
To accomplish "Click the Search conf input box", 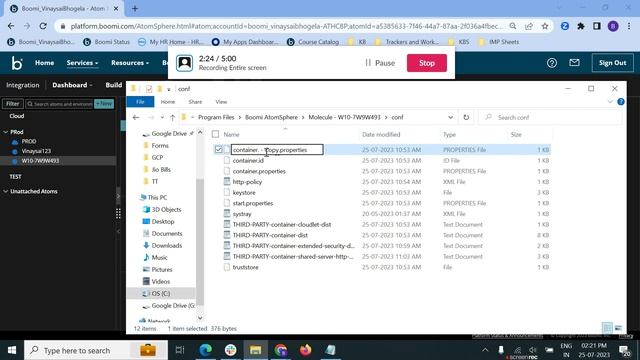I will (550, 118).
